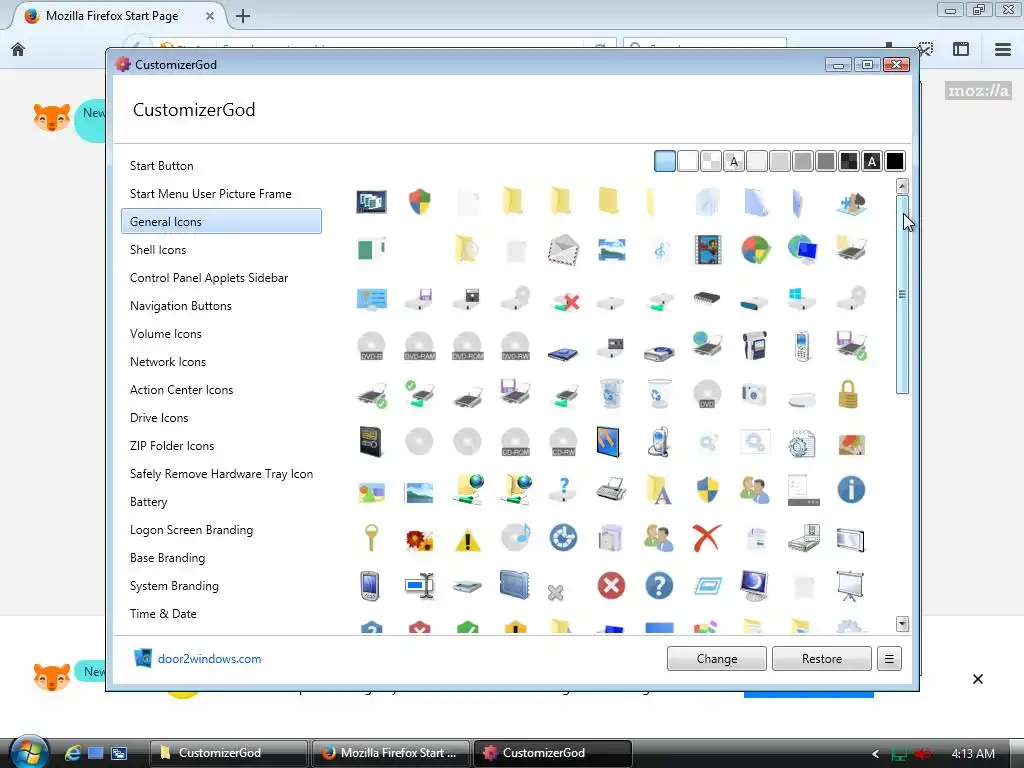The width and height of the screenshot is (1024, 768).
Task: Select the Windows security shield icon
Action: coord(420,202)
